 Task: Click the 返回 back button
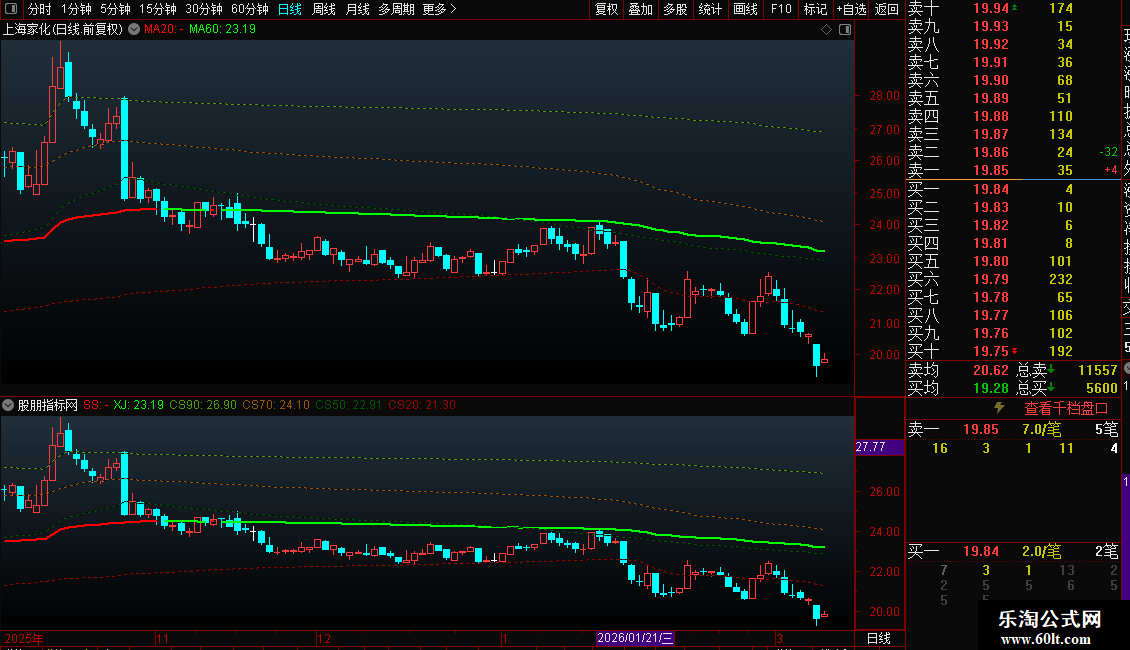(x=887, y=10)
